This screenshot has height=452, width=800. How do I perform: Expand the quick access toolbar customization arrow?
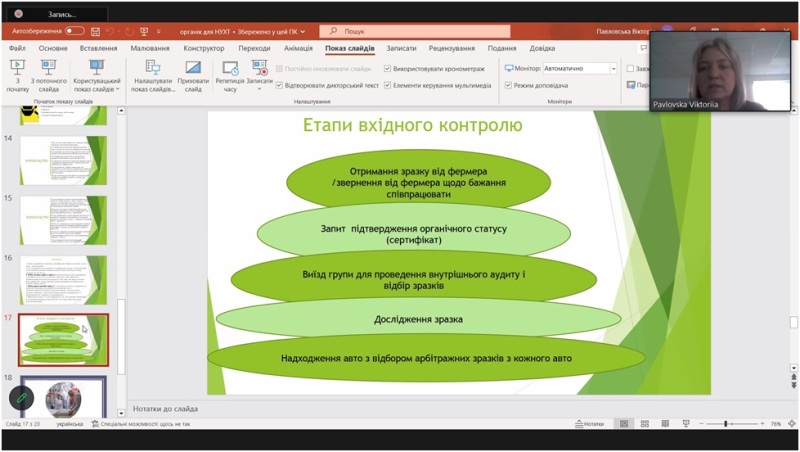[159, 32]
